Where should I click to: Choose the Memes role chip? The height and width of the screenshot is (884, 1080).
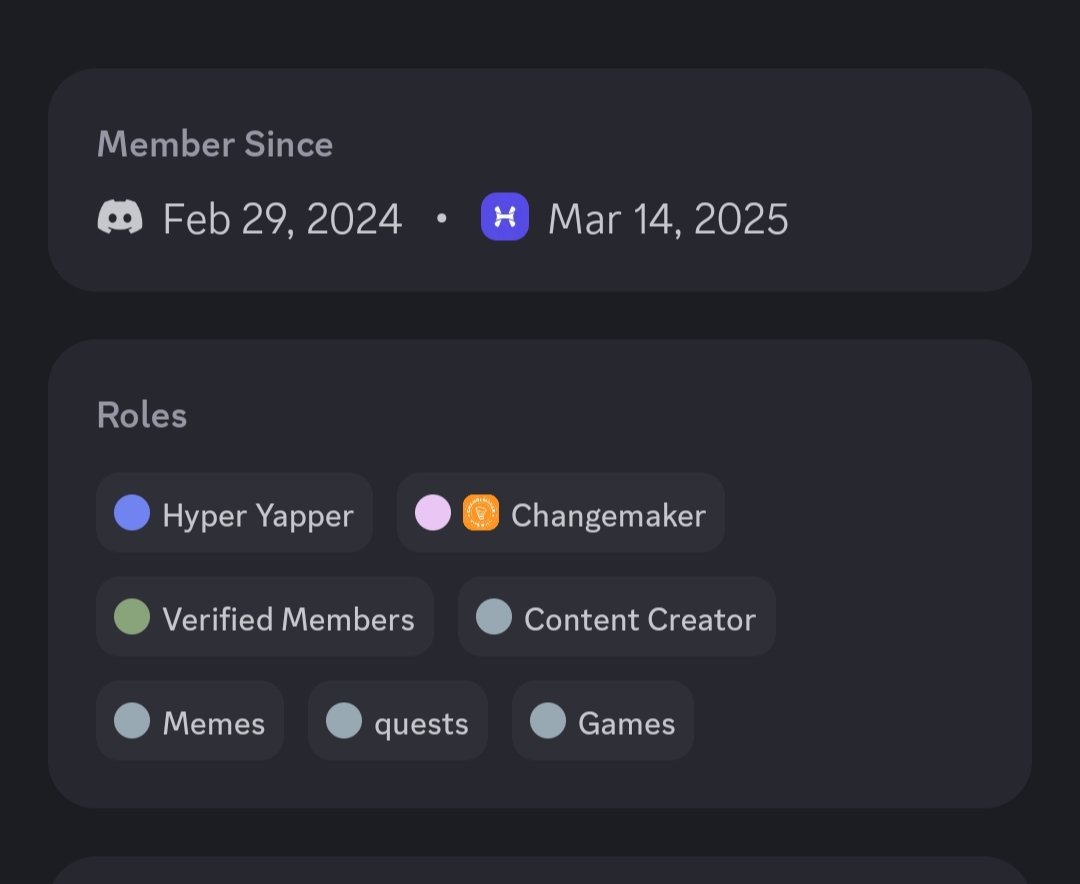(x=190, y=721)
